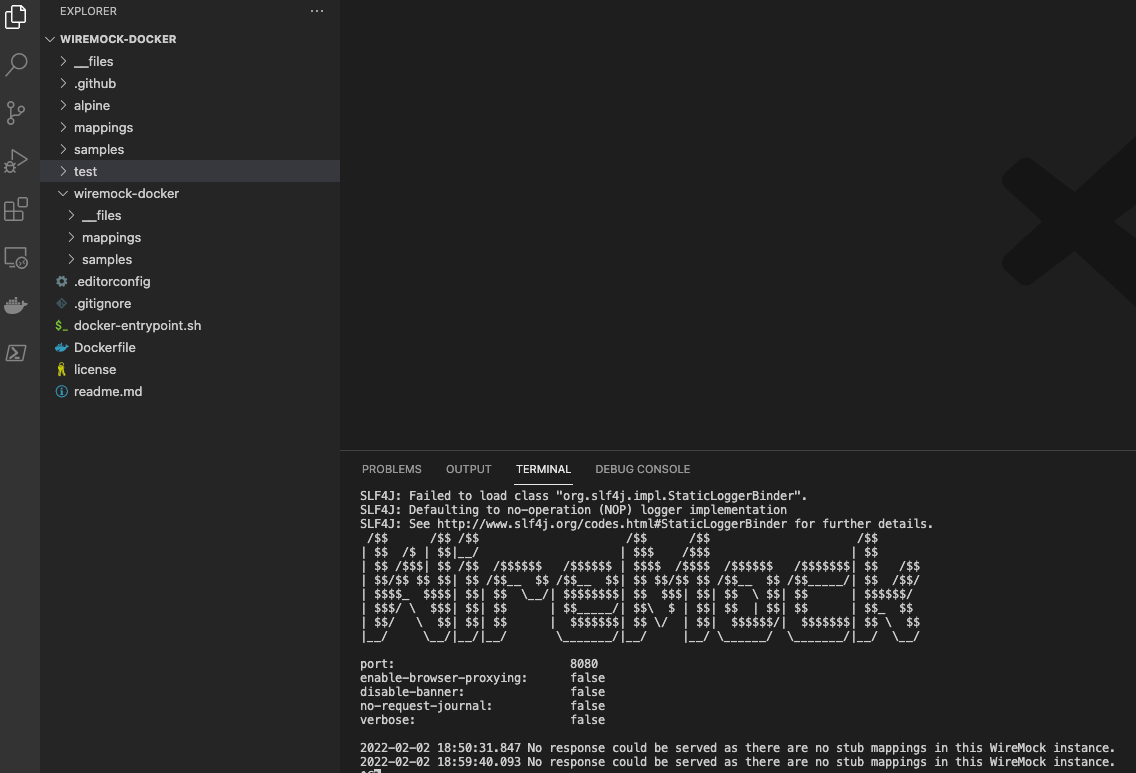Switch to the PROBLEMS panel tab

(391, 469)
